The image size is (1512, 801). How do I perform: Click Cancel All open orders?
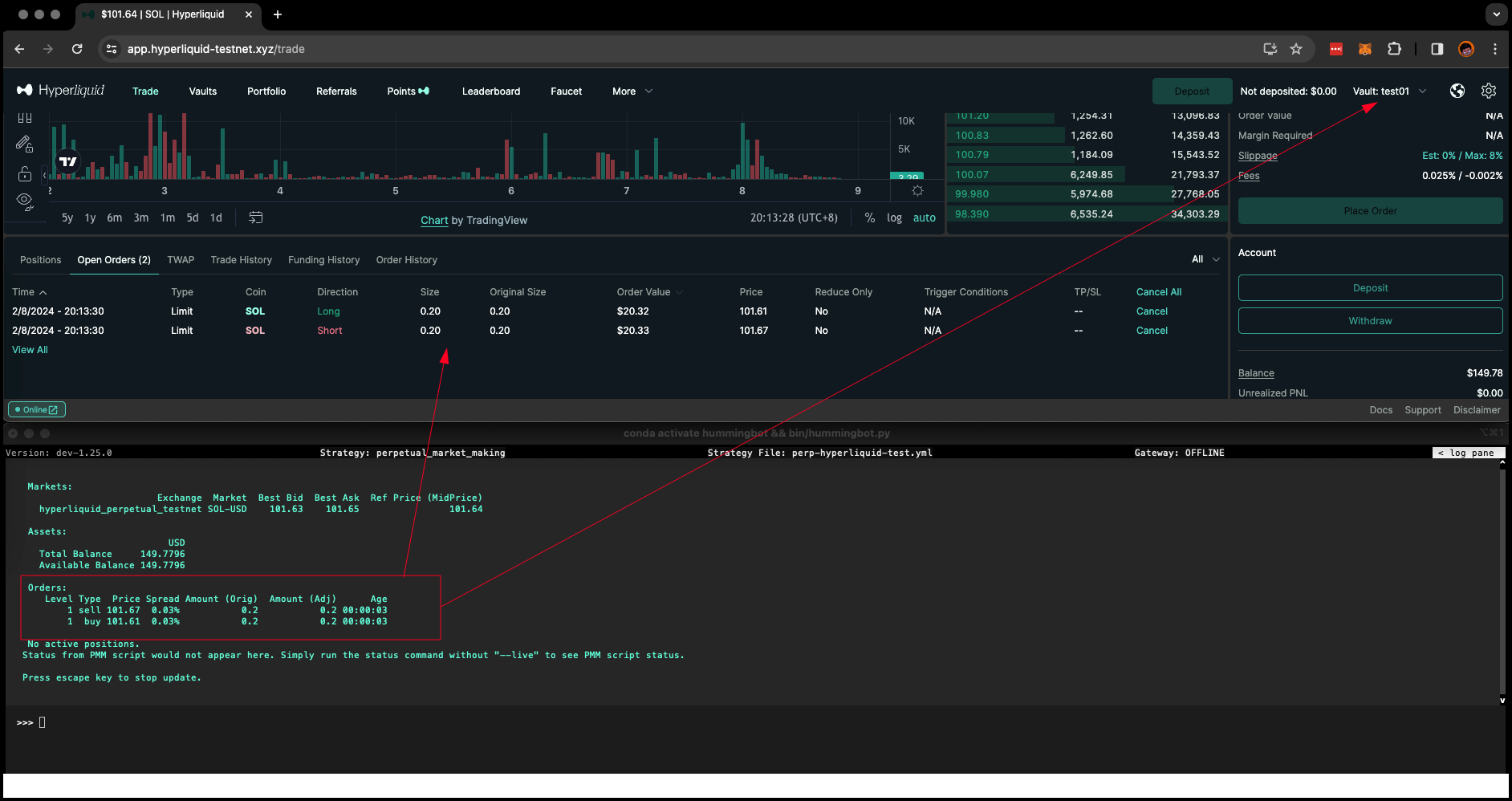pos(1158,292)
